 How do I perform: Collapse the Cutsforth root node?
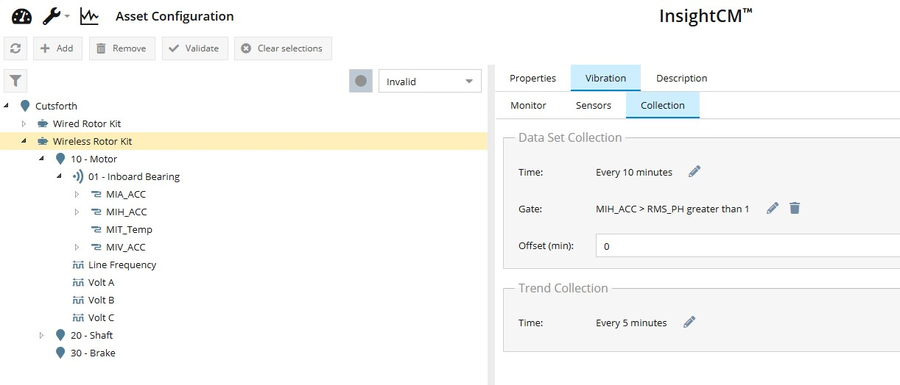6,106
